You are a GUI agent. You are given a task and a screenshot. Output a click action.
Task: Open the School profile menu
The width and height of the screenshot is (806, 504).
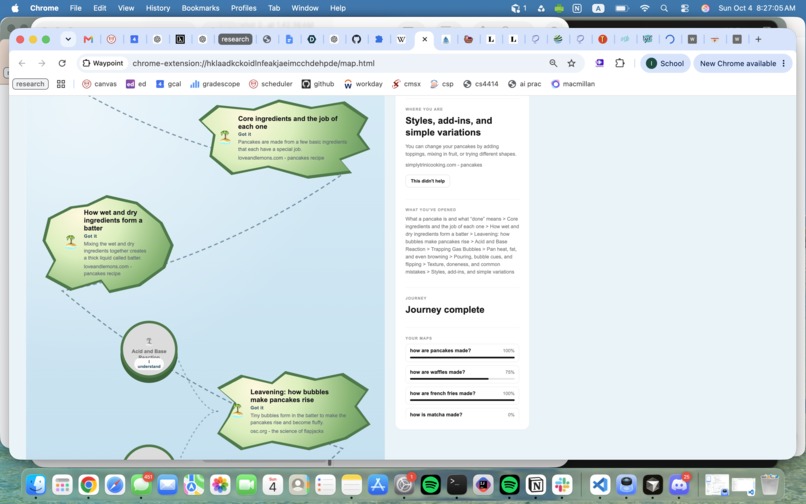[665, 63]
